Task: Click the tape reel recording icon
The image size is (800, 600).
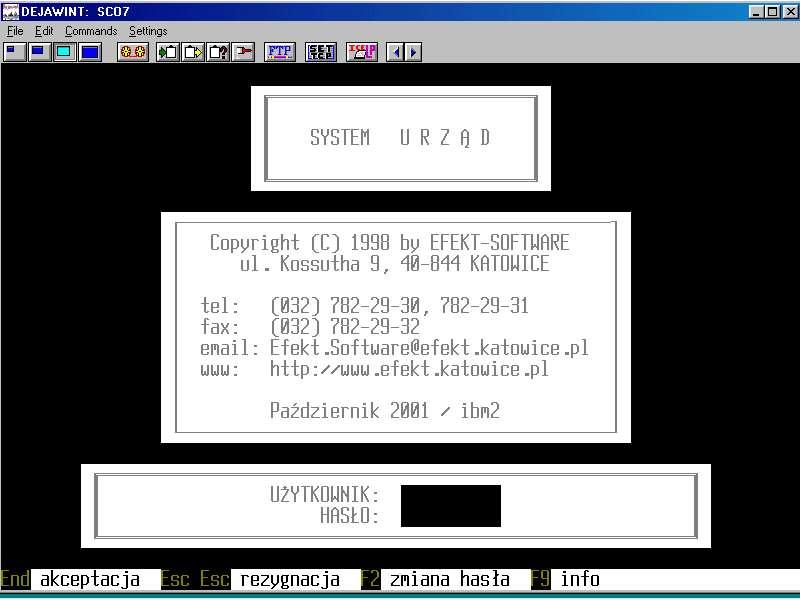Action: click(133, 52)
